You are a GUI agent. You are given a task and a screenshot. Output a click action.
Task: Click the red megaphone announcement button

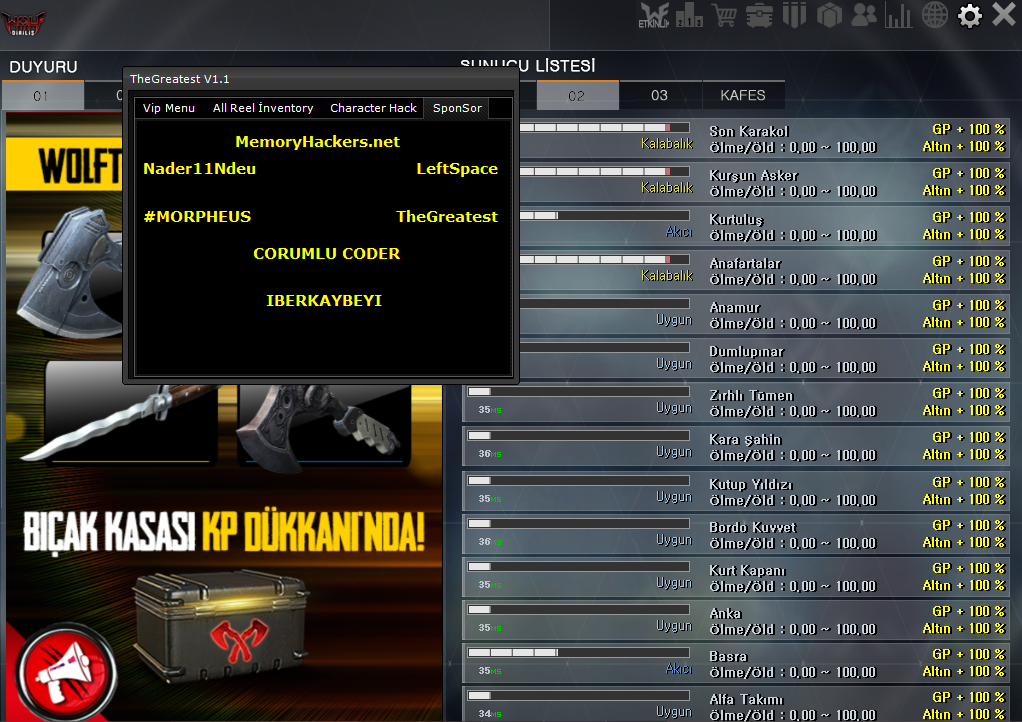coord(65,673)
